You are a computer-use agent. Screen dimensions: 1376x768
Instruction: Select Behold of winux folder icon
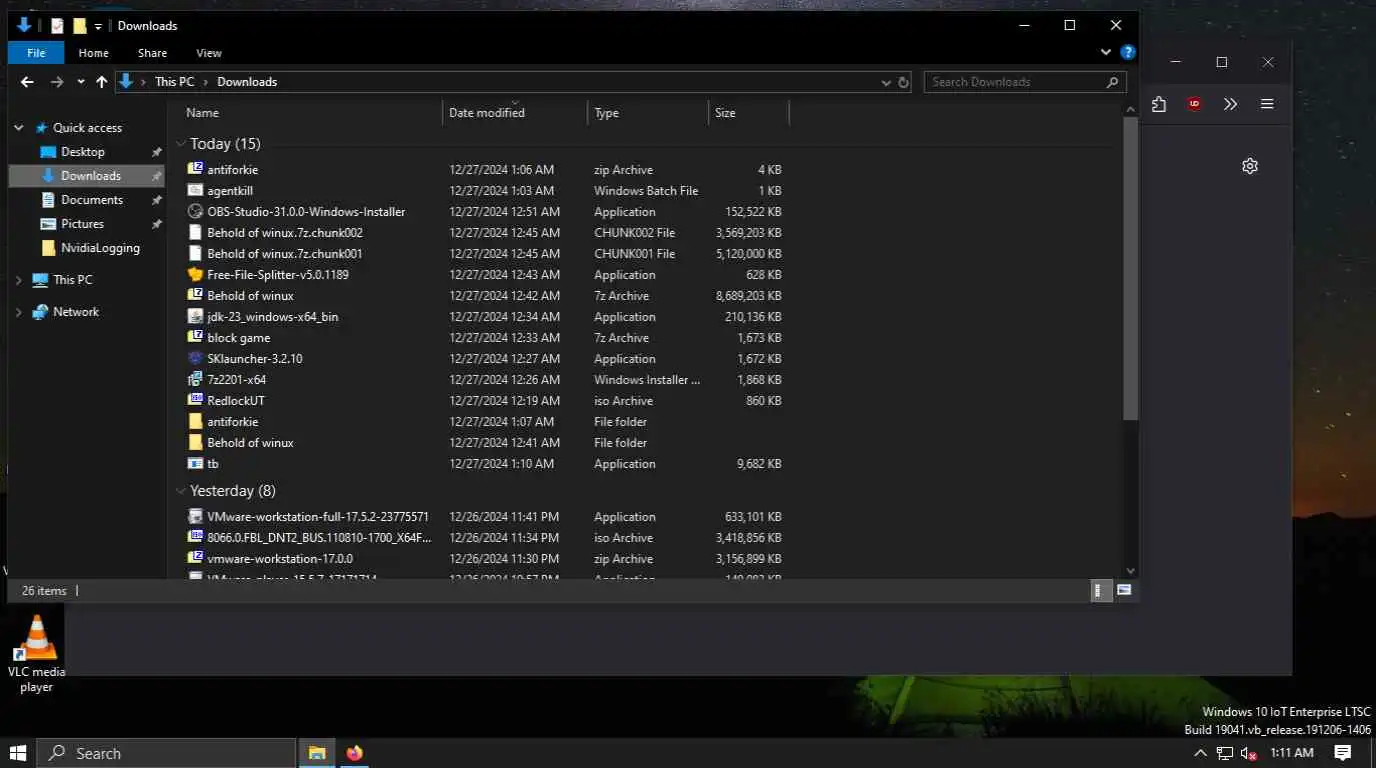(x=196, y=442)
